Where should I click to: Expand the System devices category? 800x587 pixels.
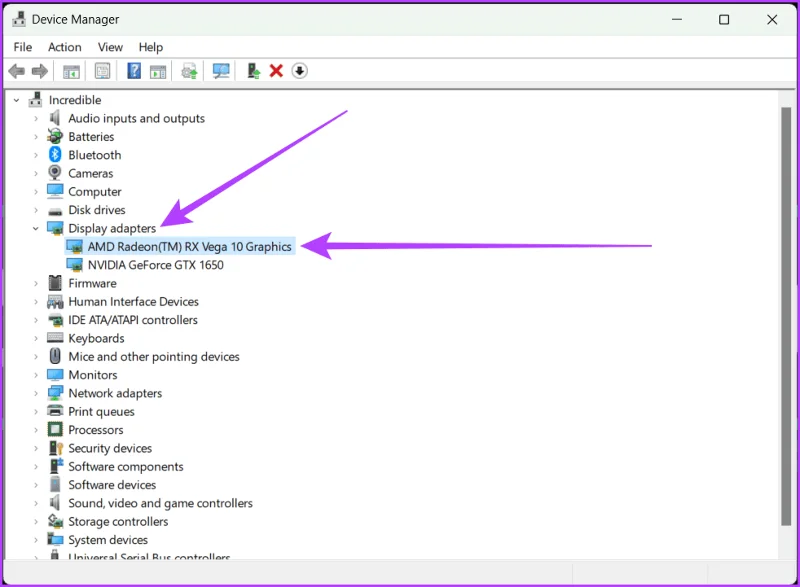pos(36,540)
